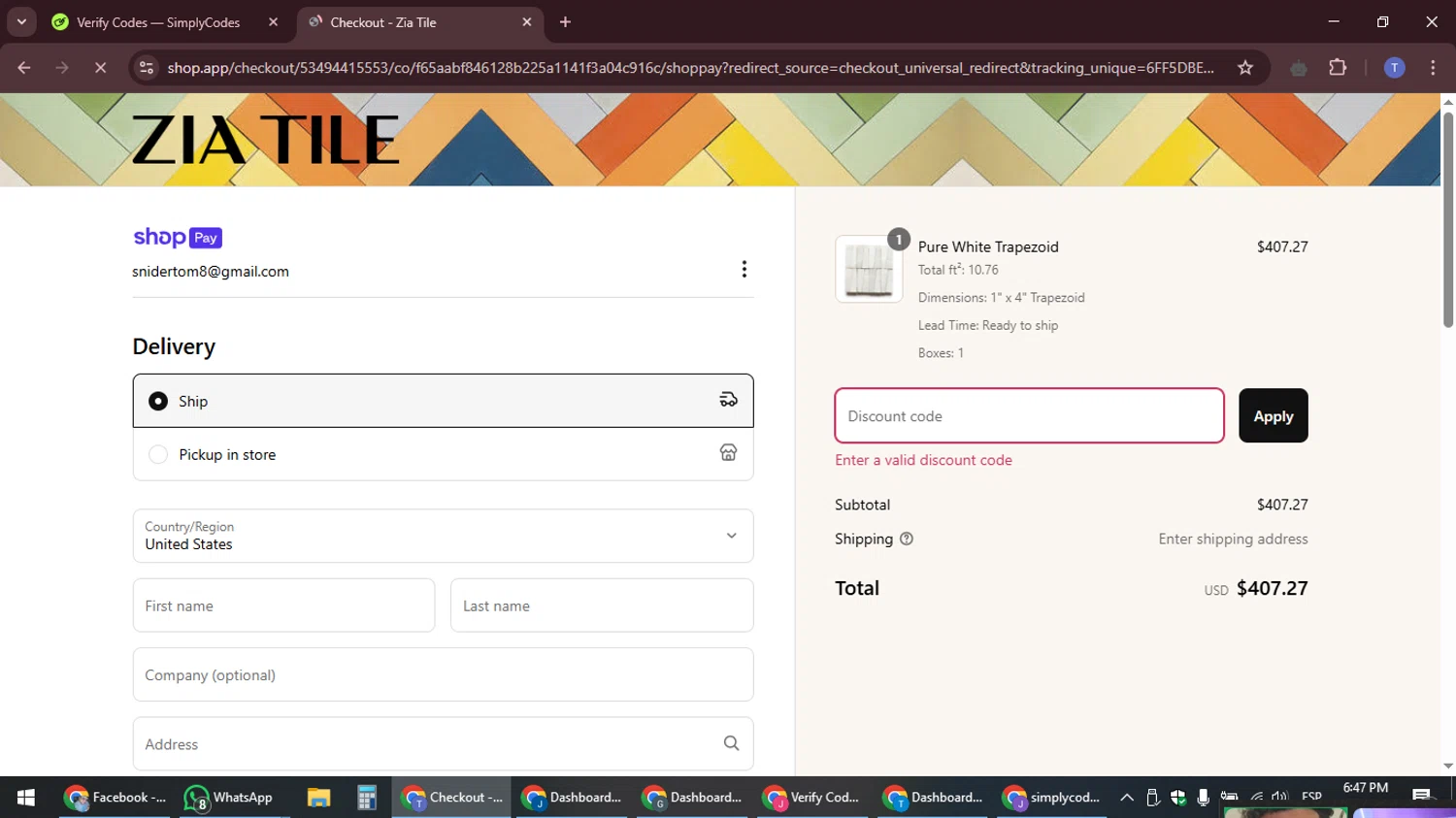Show hidden system tray icons

(1127, 798)
